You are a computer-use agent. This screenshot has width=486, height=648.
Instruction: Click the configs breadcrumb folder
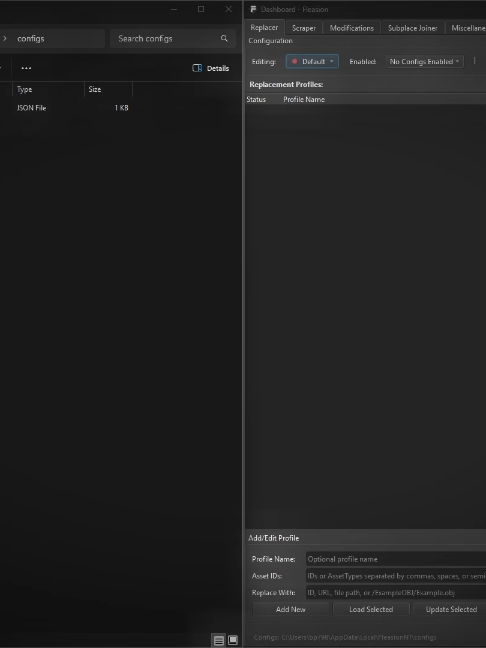(x=31, y=38)
